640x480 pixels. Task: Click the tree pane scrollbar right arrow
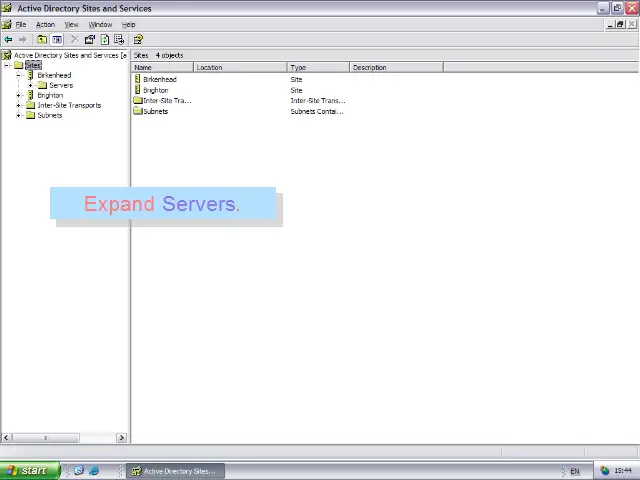pyautogui.click(x=121, y=438)
